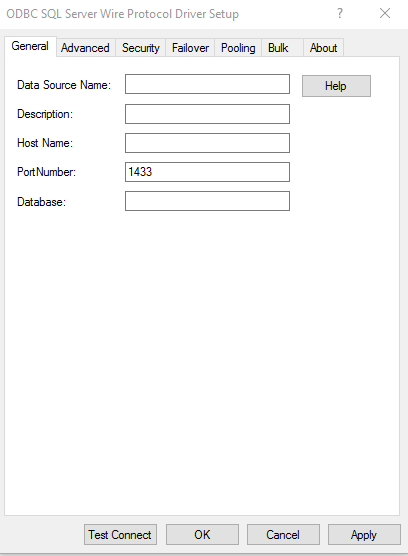Screen dimensions: 408x556
Task: Click the Test Connect button
Action: tap(120, 534)
